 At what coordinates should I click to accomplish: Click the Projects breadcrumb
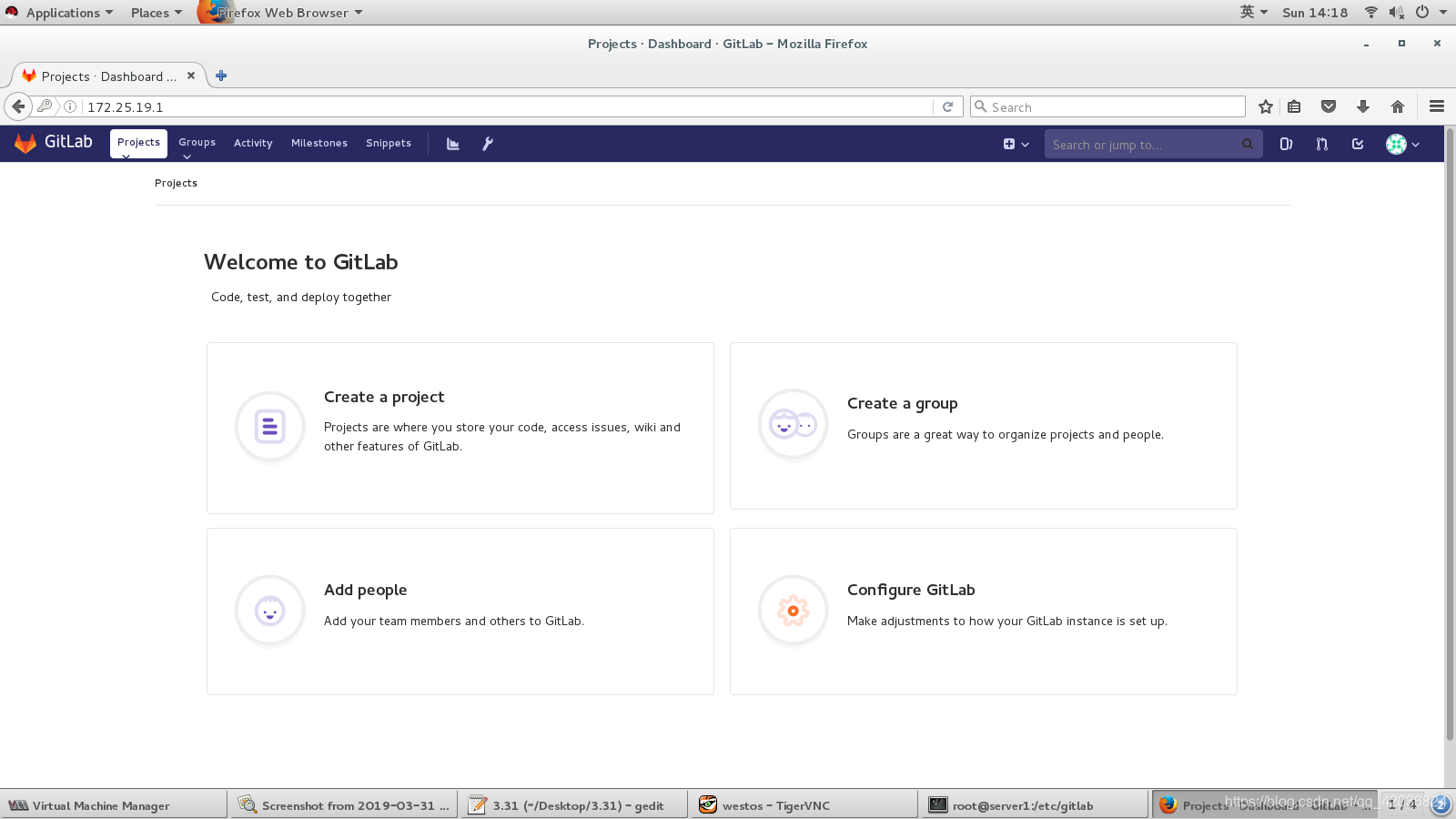176,183
